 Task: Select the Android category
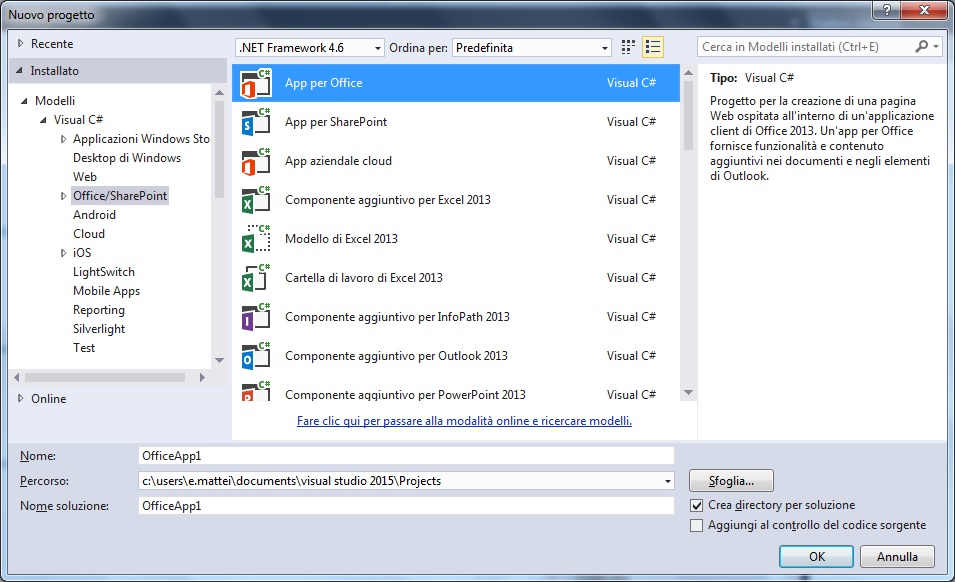pos(94,214)
